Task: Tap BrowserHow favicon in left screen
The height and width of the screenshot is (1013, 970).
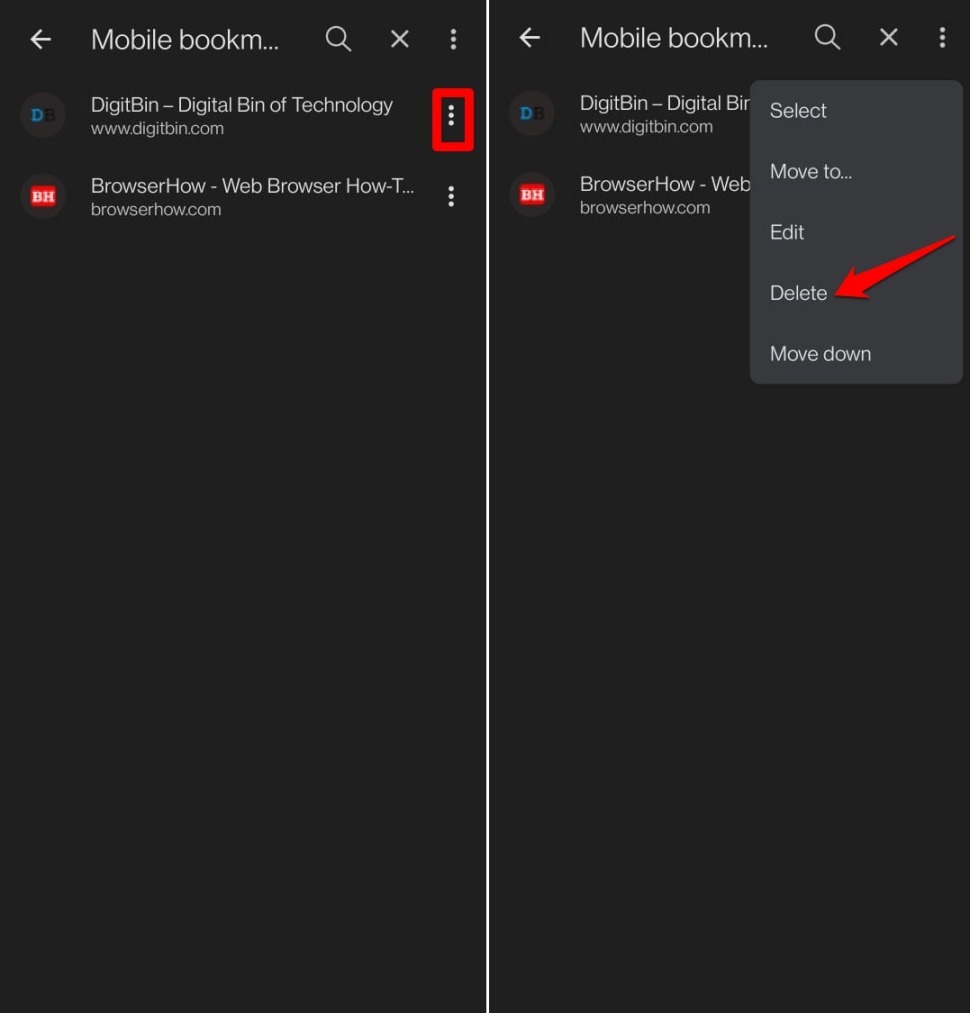Action: 43,196
